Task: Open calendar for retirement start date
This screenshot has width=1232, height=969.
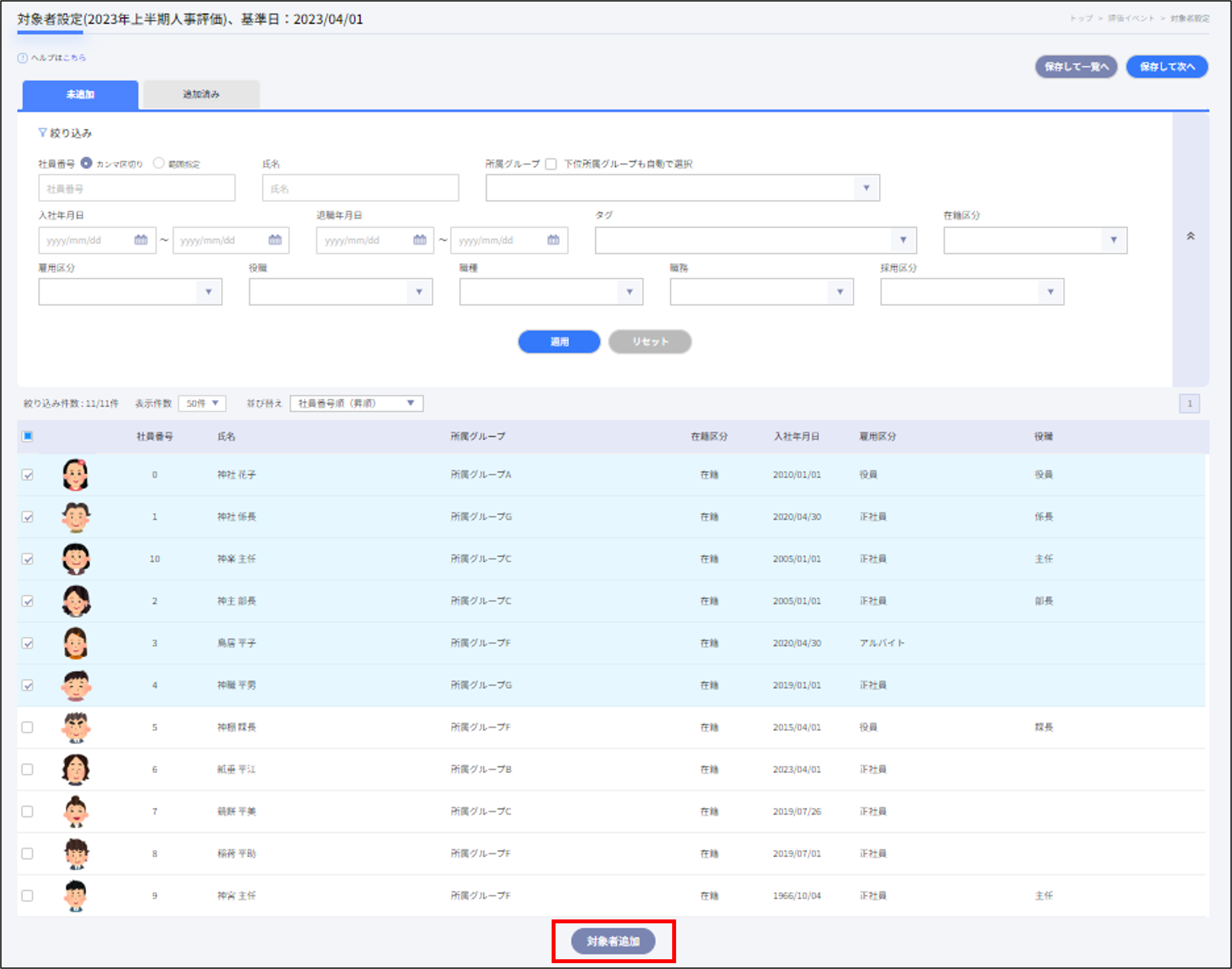Action: pos(420,240)
